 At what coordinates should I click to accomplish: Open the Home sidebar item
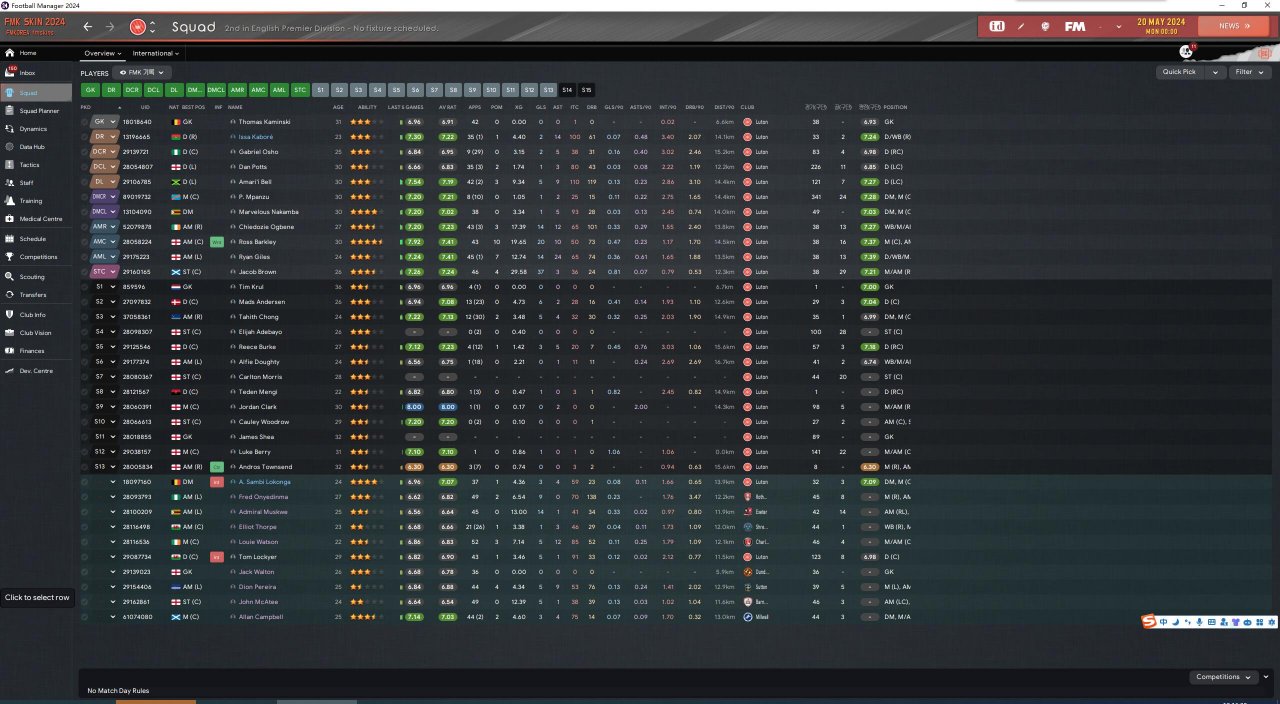point(36,53)
